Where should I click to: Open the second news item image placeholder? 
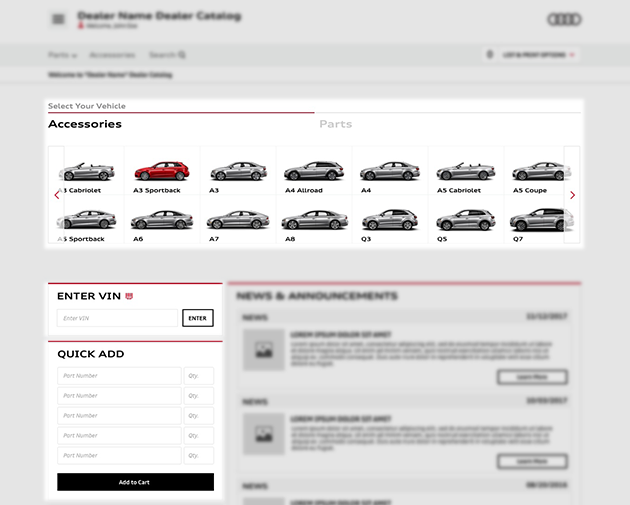(264, 434)
